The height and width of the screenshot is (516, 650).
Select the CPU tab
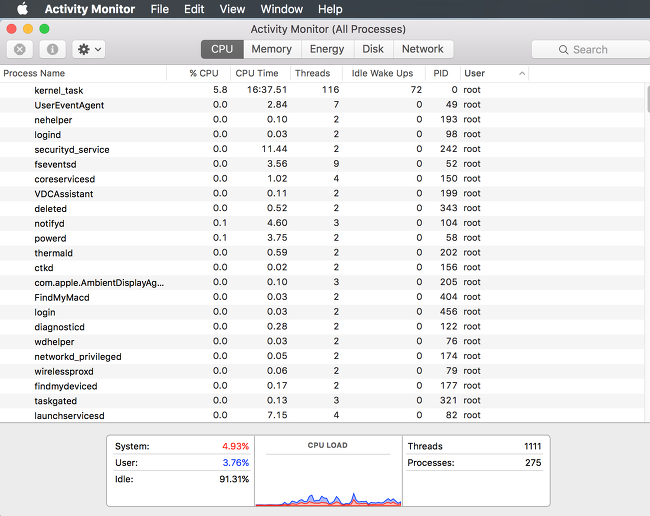(x=222, y=49)
